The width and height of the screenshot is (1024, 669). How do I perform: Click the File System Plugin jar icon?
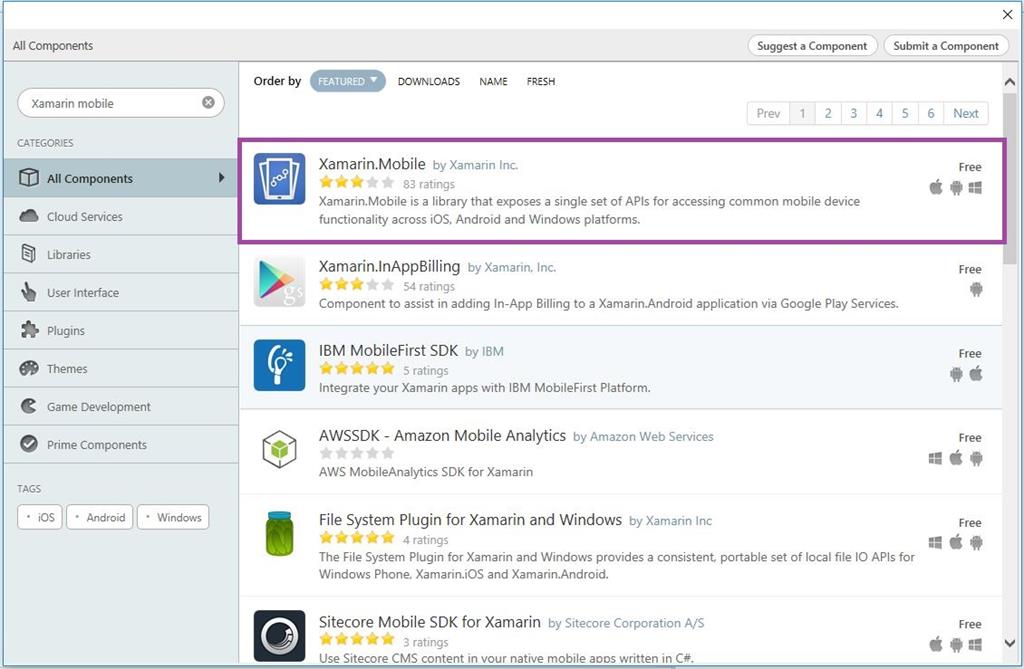pos(279,534)
